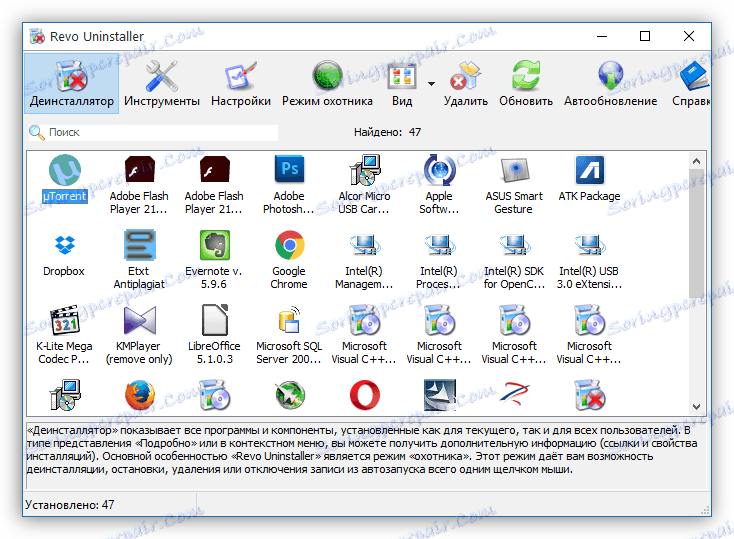Image resolution: width=734 pixels, height=539 pixels.
Task: Select Intel(R) Processor Graphics entry
Action: (x=439, y=259)
